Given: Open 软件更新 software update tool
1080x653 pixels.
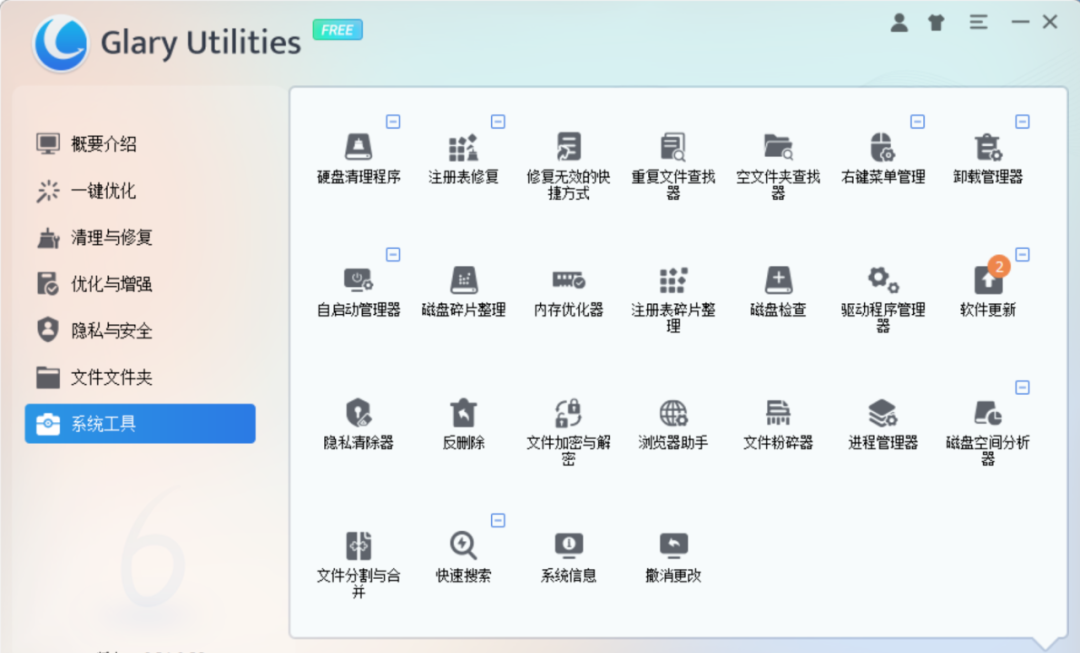Looking at the screenshot, I should (988, 292).
